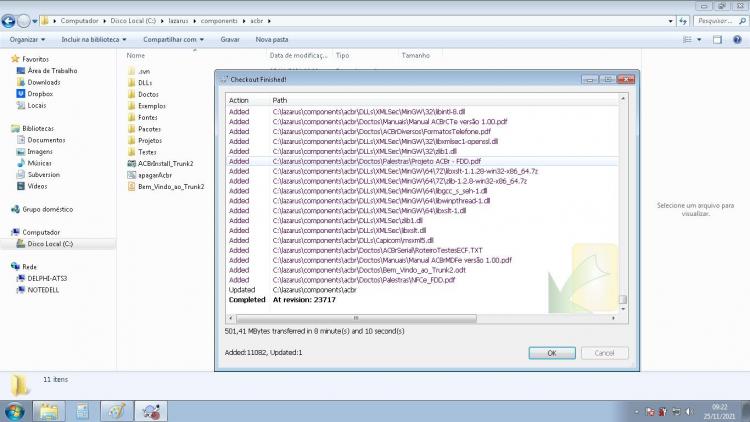Viewport: 750px width, 422px height.
Task: Select the Doctos folder
Action: (143, 94)
